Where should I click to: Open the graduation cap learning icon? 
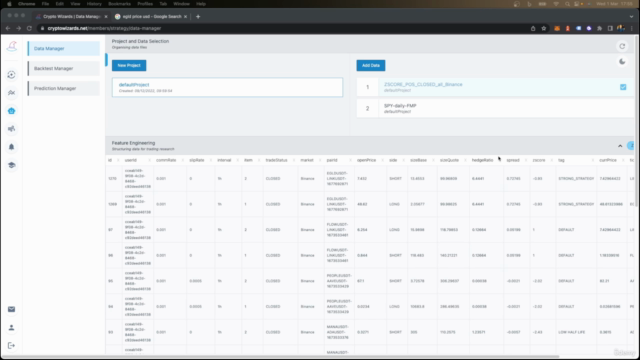11,165
